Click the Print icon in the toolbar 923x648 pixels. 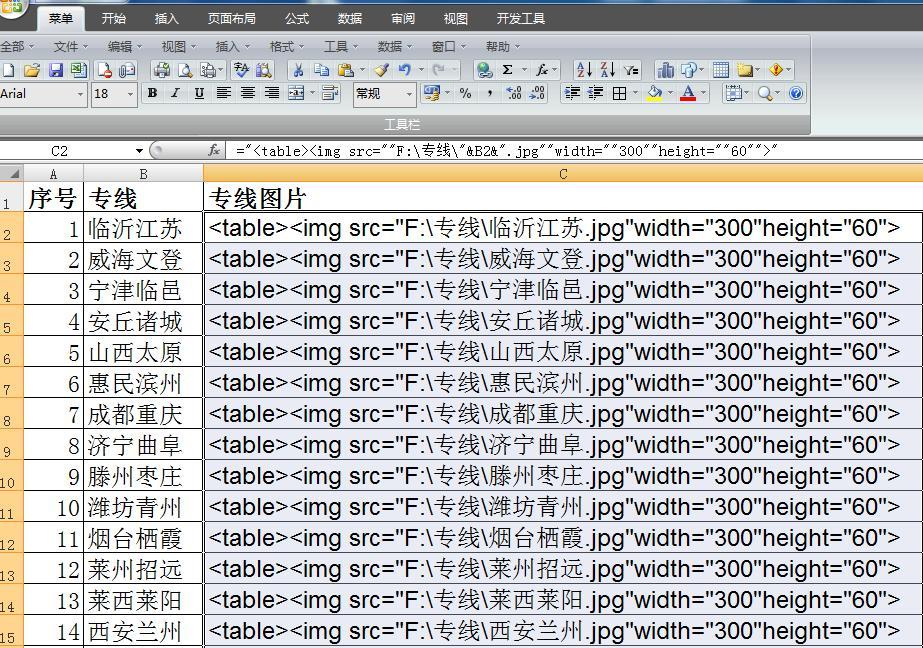pos(161,70)
